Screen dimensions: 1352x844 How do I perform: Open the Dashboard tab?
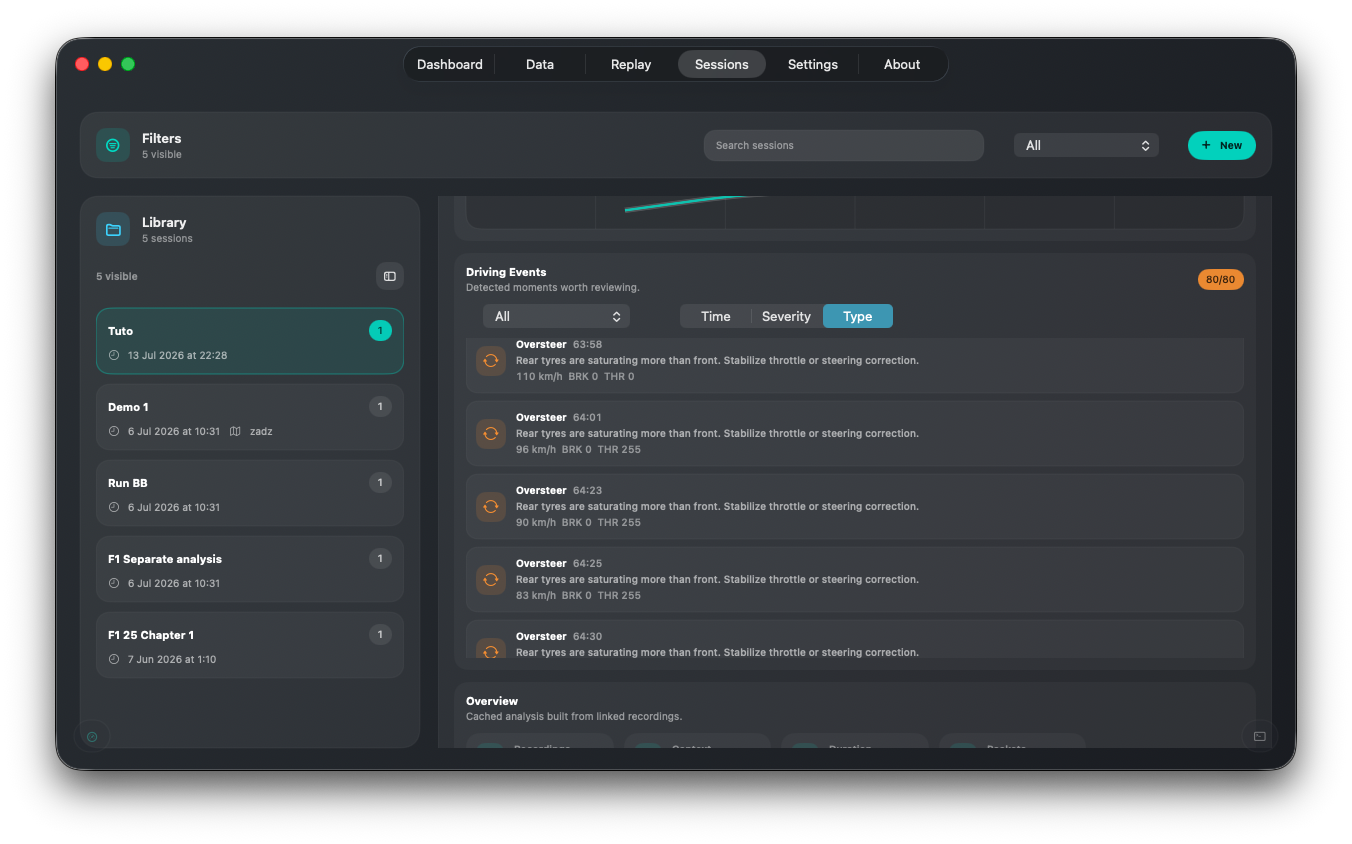click(449, 64)
